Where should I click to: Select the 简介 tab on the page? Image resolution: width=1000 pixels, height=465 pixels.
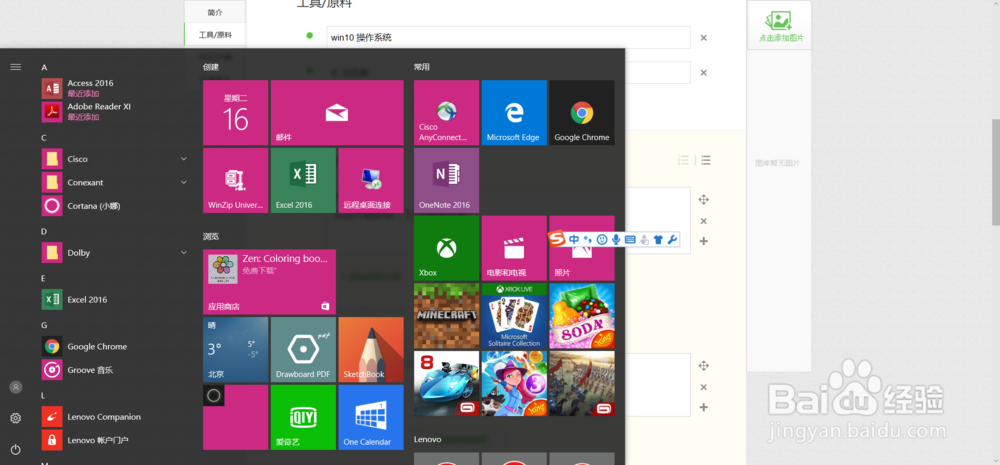(x=215, y=12)
